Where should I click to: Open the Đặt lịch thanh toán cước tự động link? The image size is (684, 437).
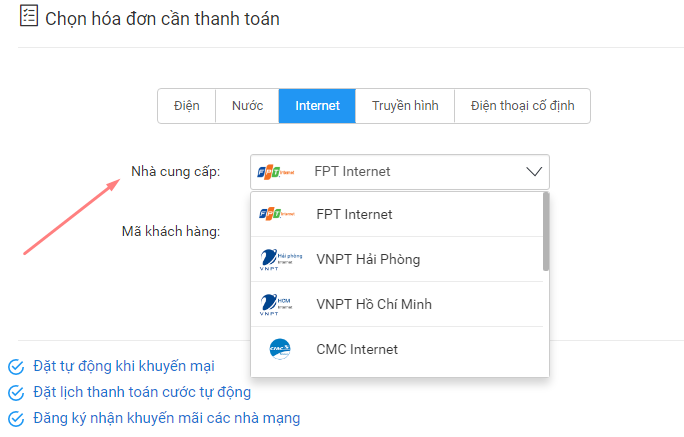[x=142, y=392]
